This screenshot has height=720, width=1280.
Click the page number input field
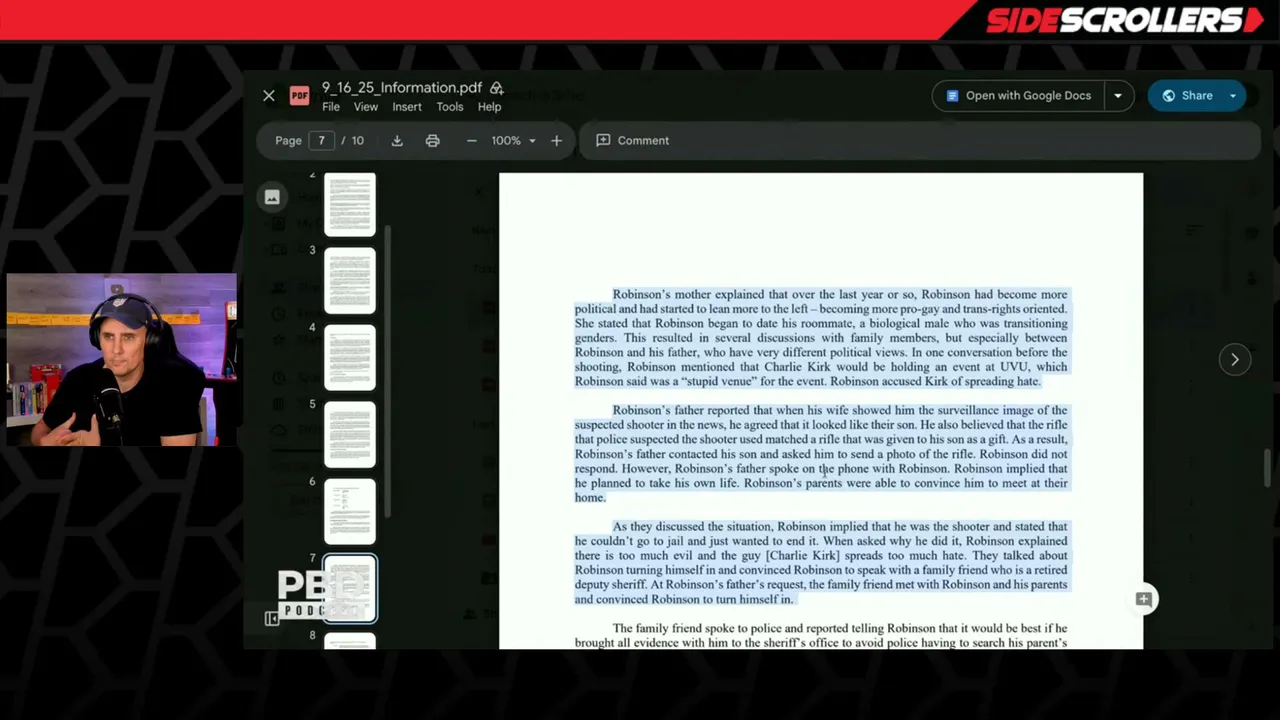[x=321, y=141]
